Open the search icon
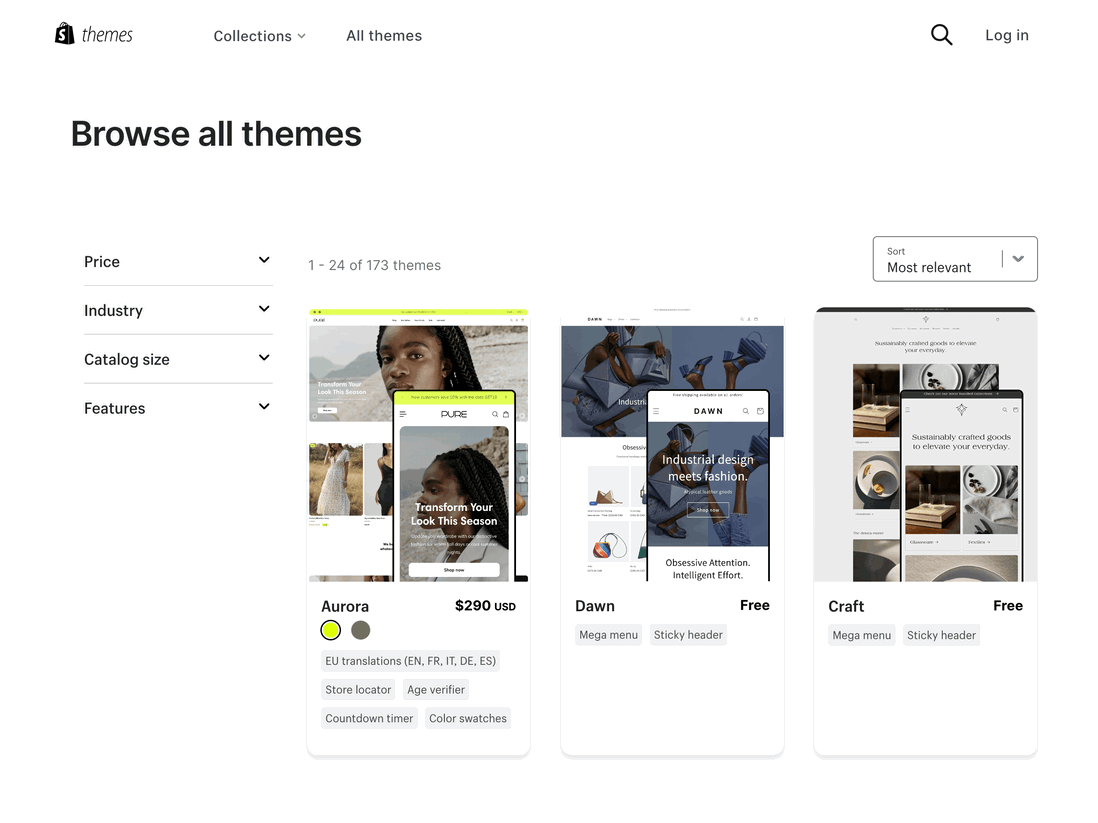The height and width of the screenshot is (823, 1098). (941, 34)
